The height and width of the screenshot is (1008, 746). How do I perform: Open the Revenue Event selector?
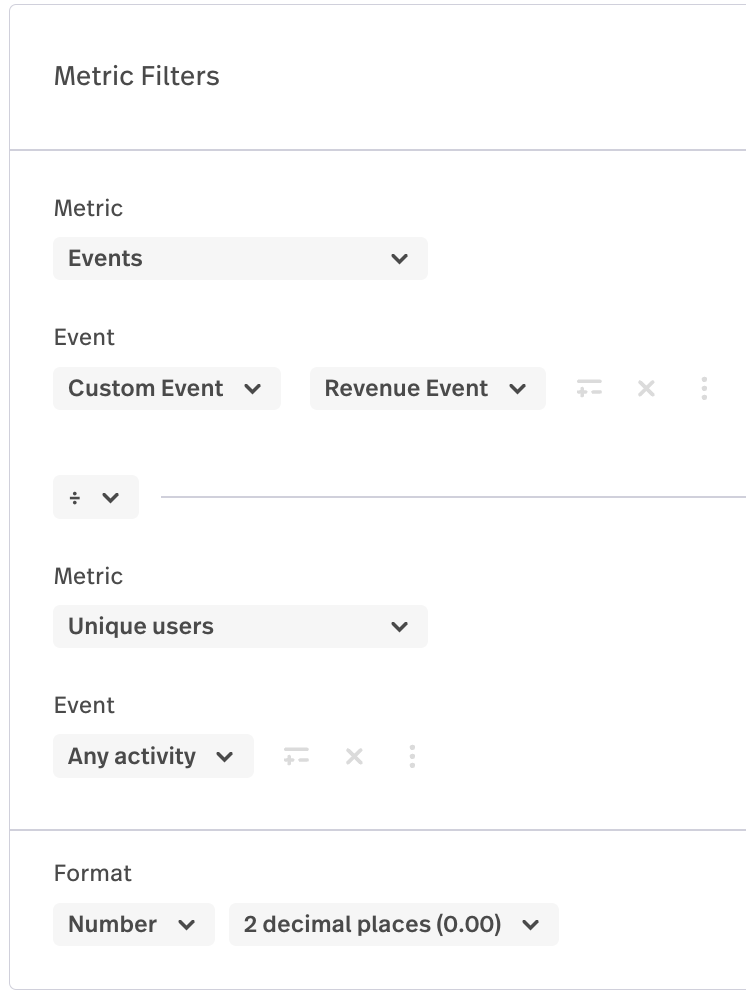point(427,388)
